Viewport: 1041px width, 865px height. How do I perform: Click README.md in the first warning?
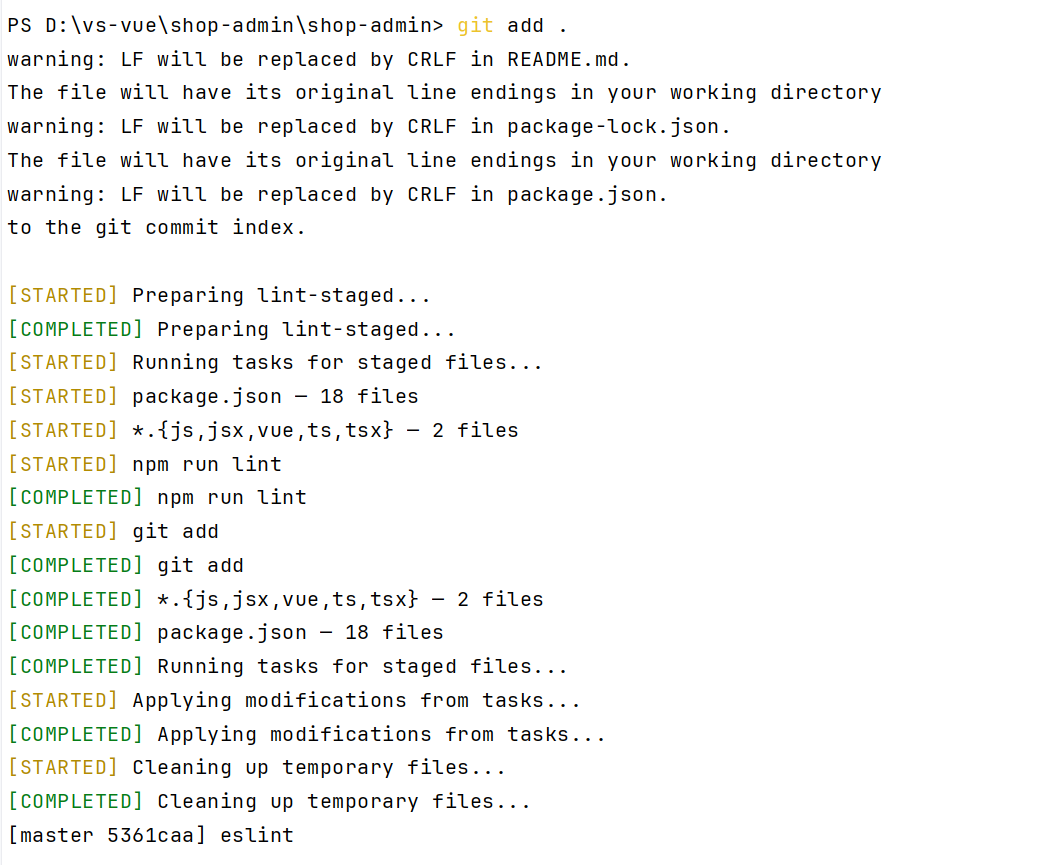568,59
